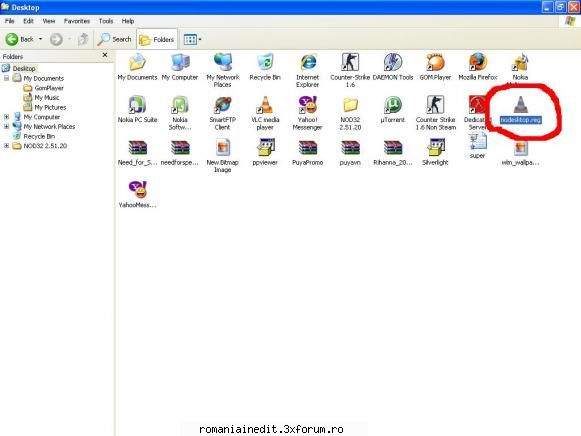This screenshot has height=436, width=581.
Task: Select My Network Places icon in file area
Action: pyautogui.click(x=223, y=70)
